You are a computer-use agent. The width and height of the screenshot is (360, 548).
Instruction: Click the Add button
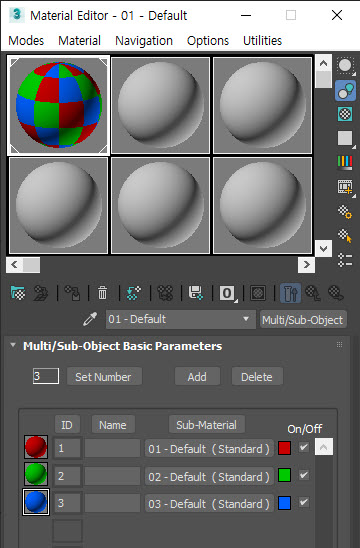pos(197,376)
